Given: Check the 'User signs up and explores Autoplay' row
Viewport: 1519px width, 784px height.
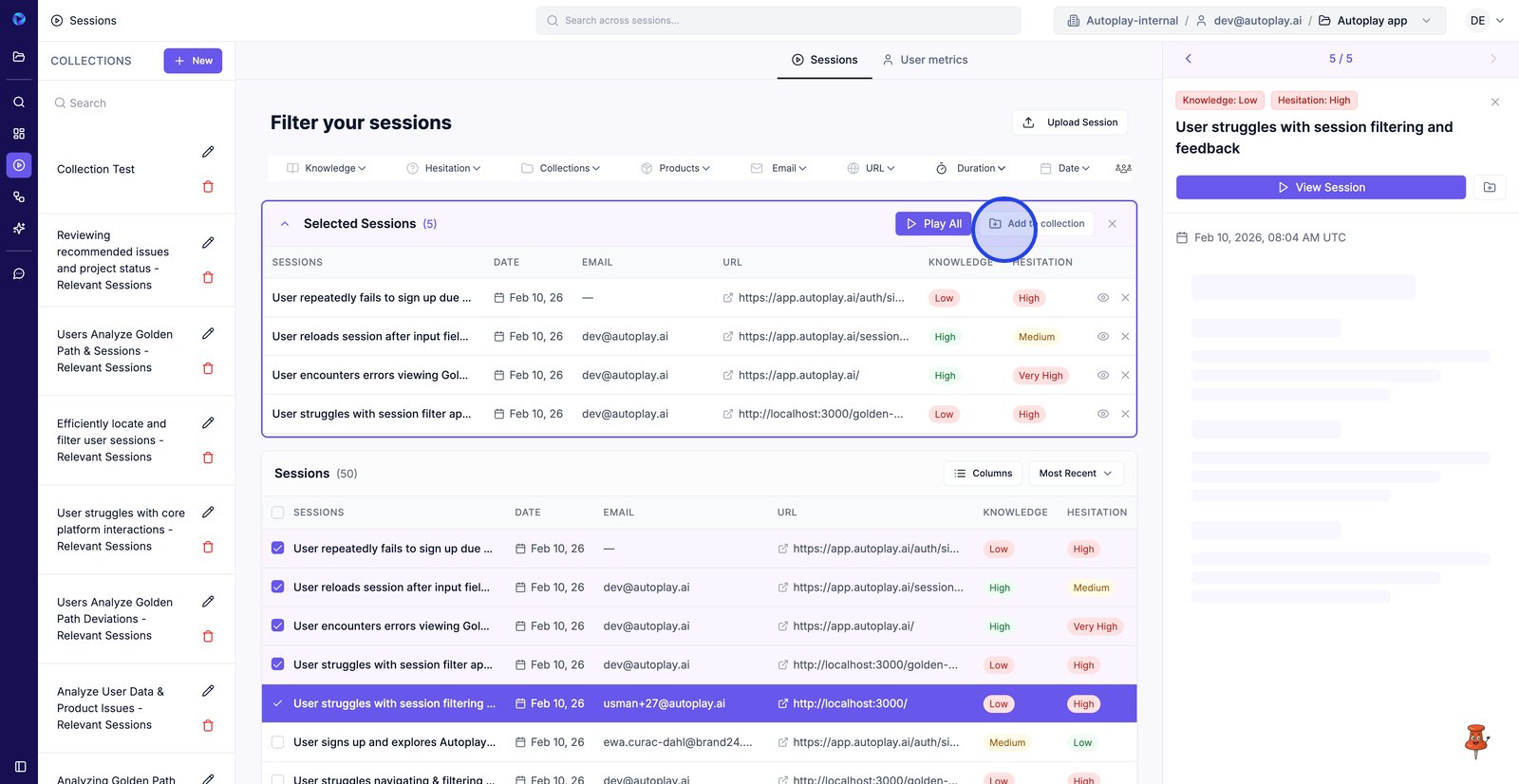Looking at the screenshot, I should 278,742.
